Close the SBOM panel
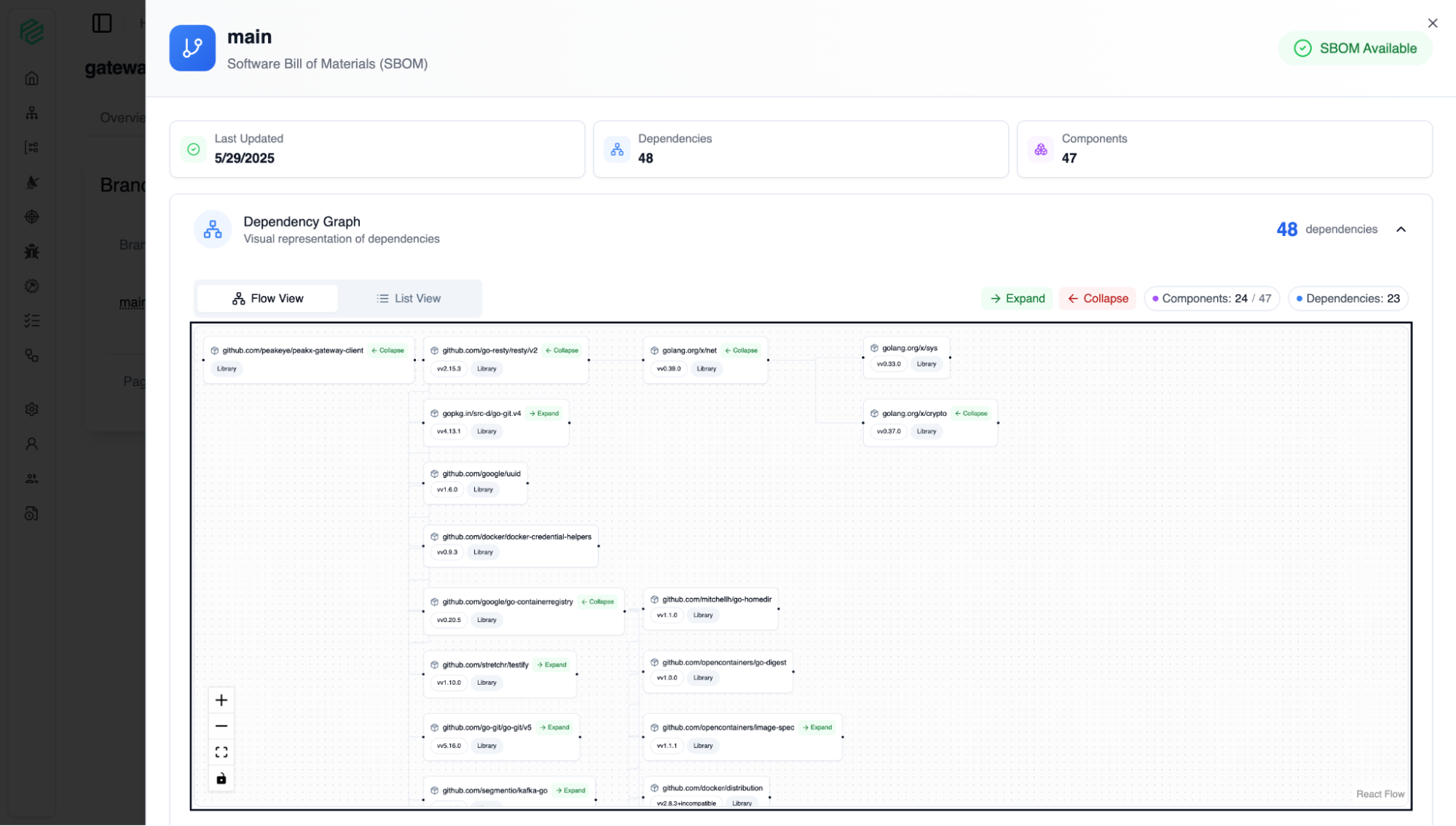 click(1432, 23)
